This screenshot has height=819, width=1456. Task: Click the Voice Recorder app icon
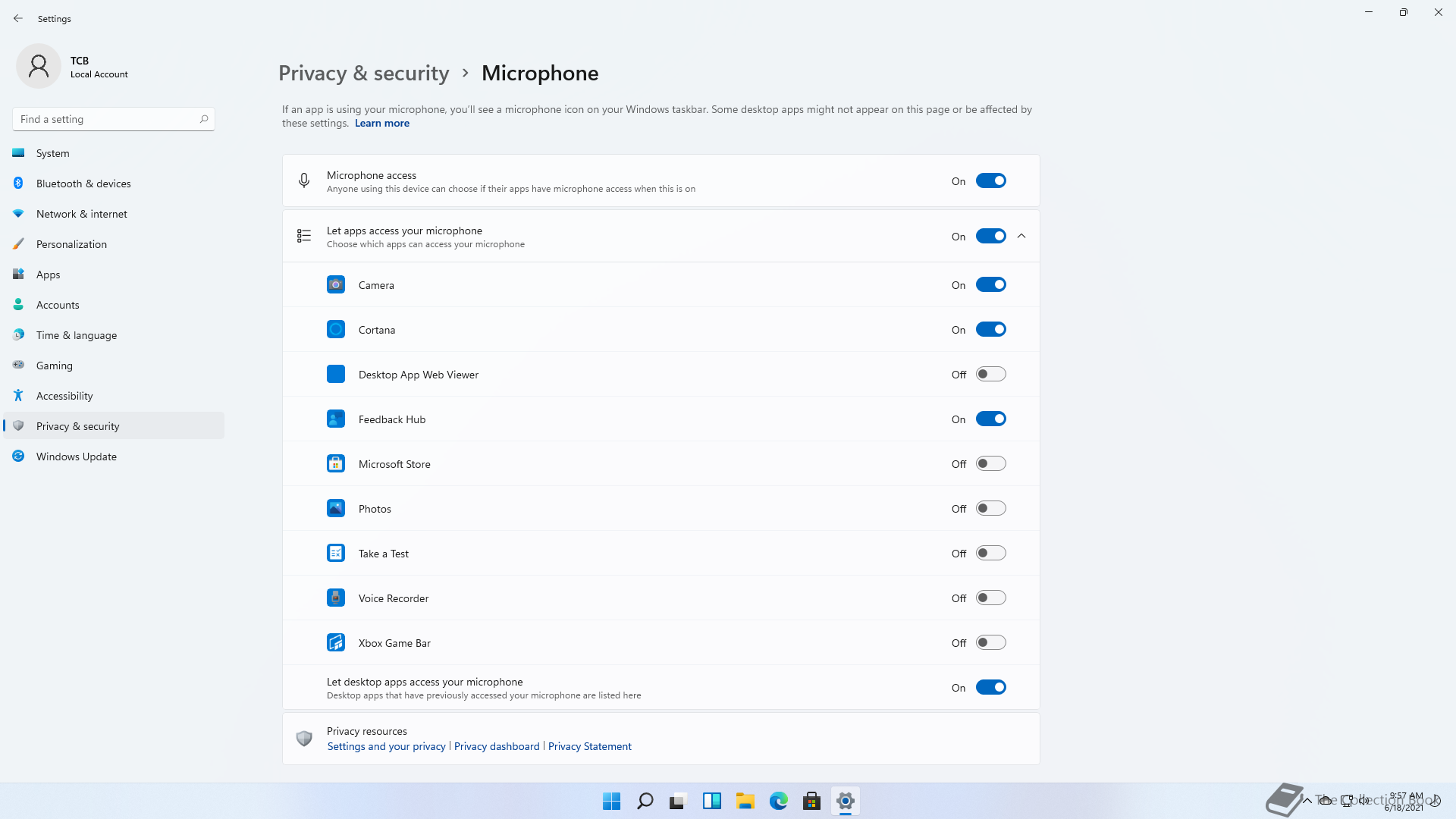click(336, 598)
